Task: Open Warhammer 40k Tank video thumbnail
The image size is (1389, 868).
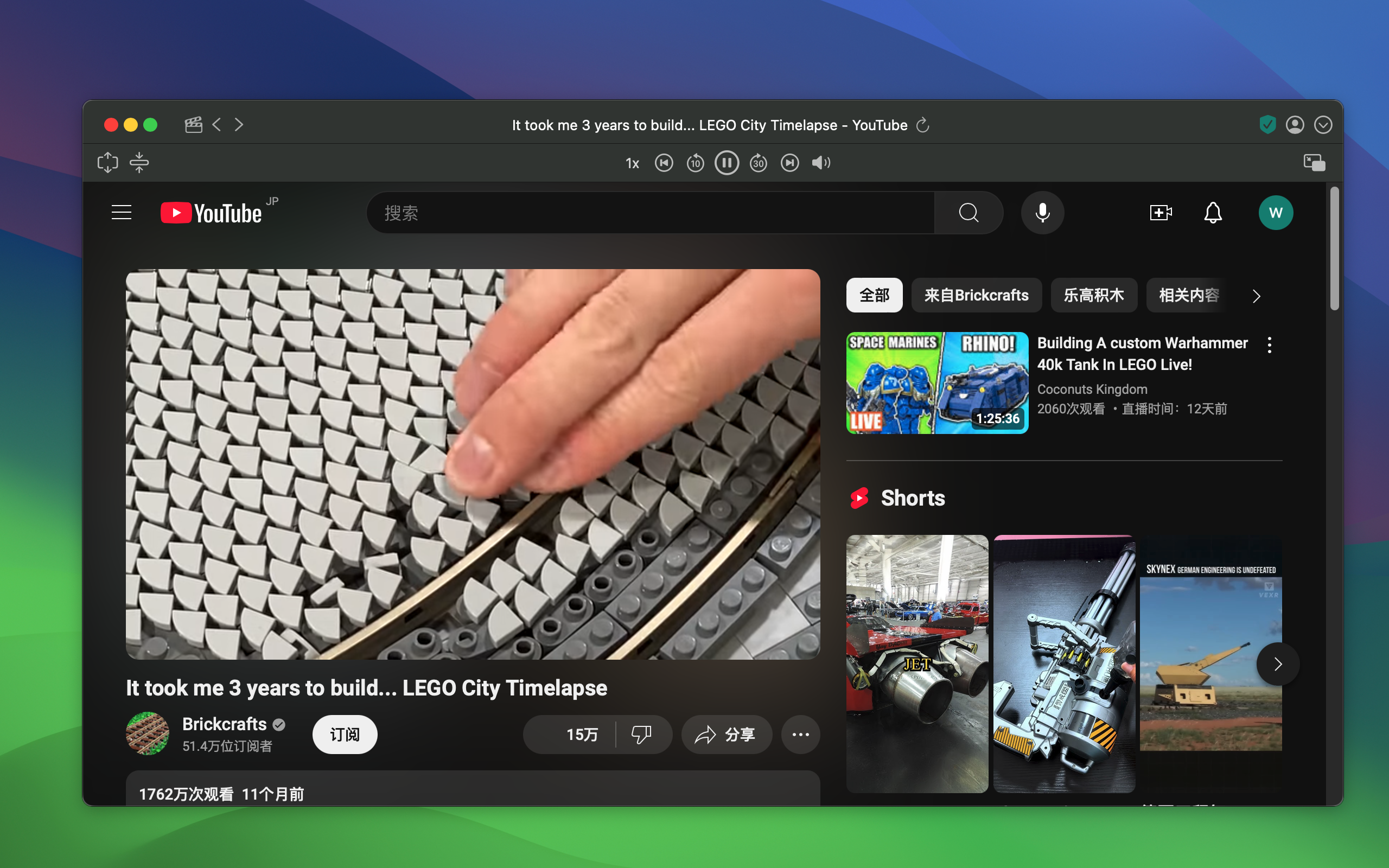Action: [x=937, y=383]
